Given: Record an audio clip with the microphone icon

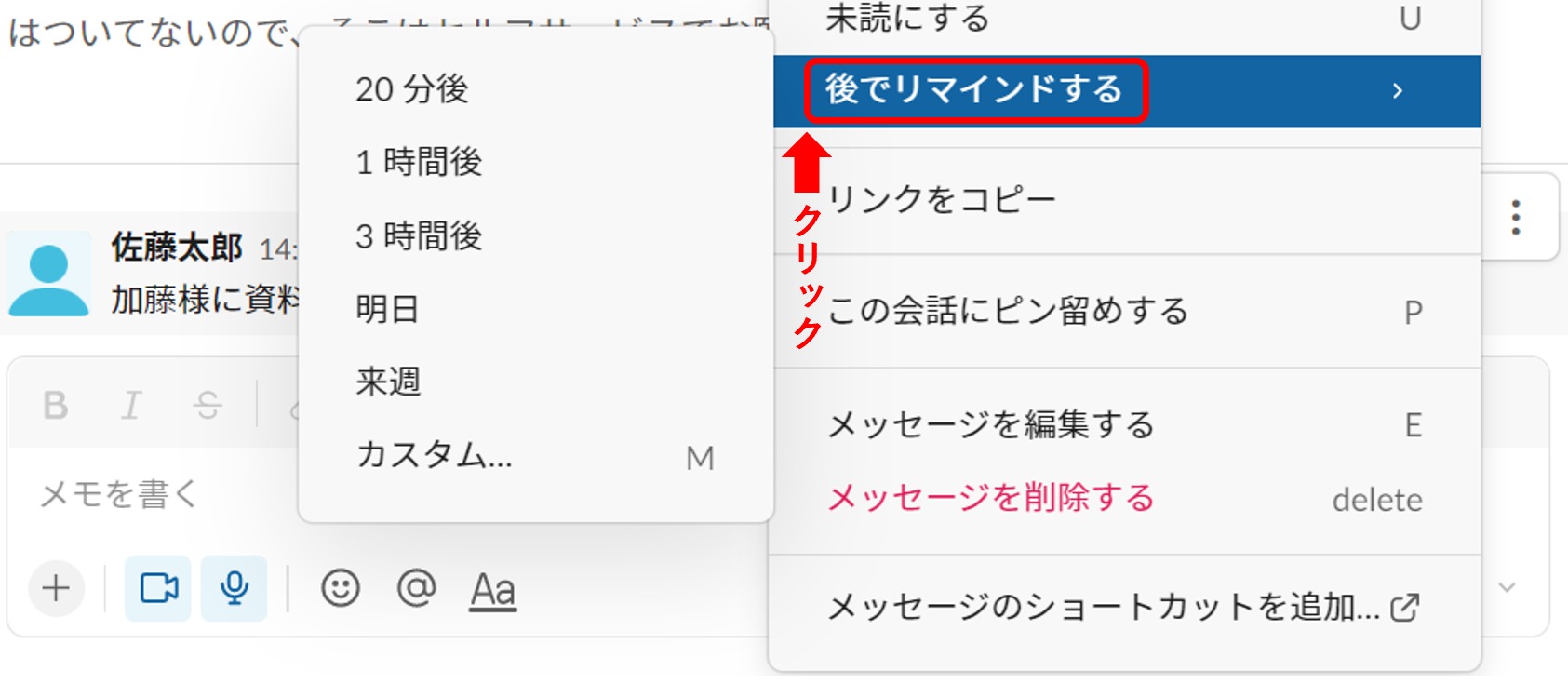Looking at the screenshot, I should click(x=234, y=588).
